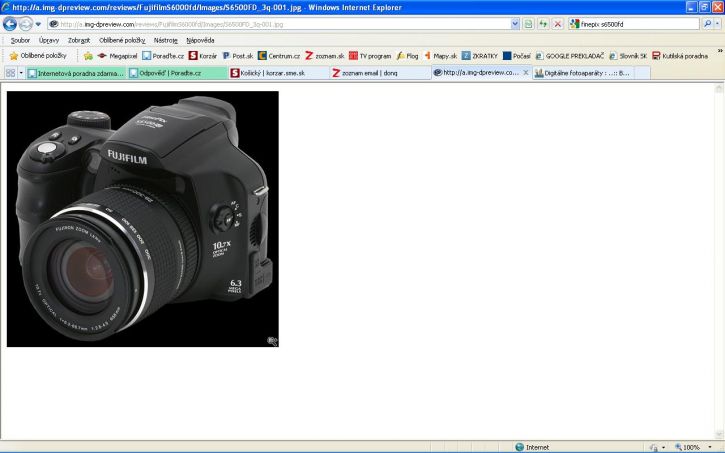
Task: Open the tab list dropdown arrow
Action: [x=21, y=73]
